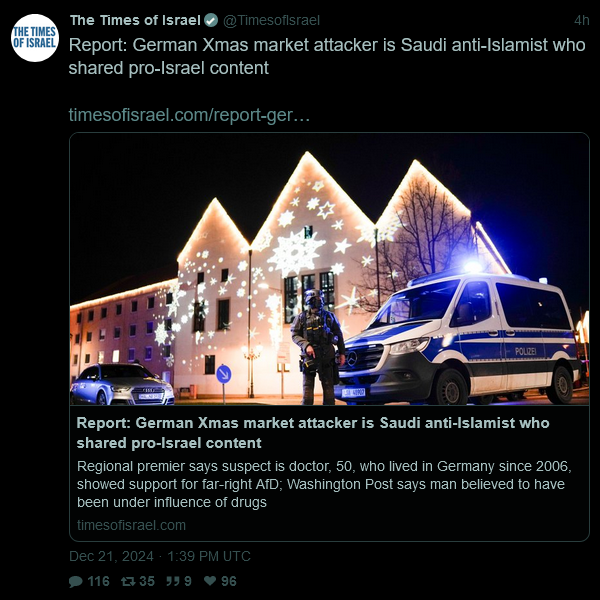
Task: Click the tweet's main headline text
Action: (327, 56)
